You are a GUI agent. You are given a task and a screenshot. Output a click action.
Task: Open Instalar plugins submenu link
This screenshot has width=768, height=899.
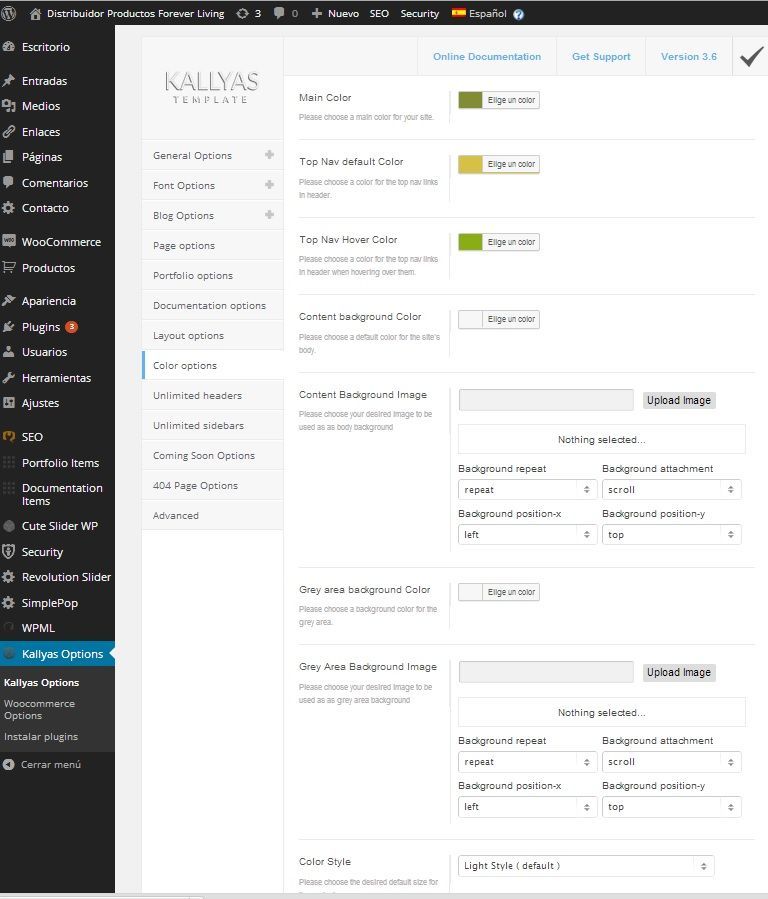click(x=41, y=736)
